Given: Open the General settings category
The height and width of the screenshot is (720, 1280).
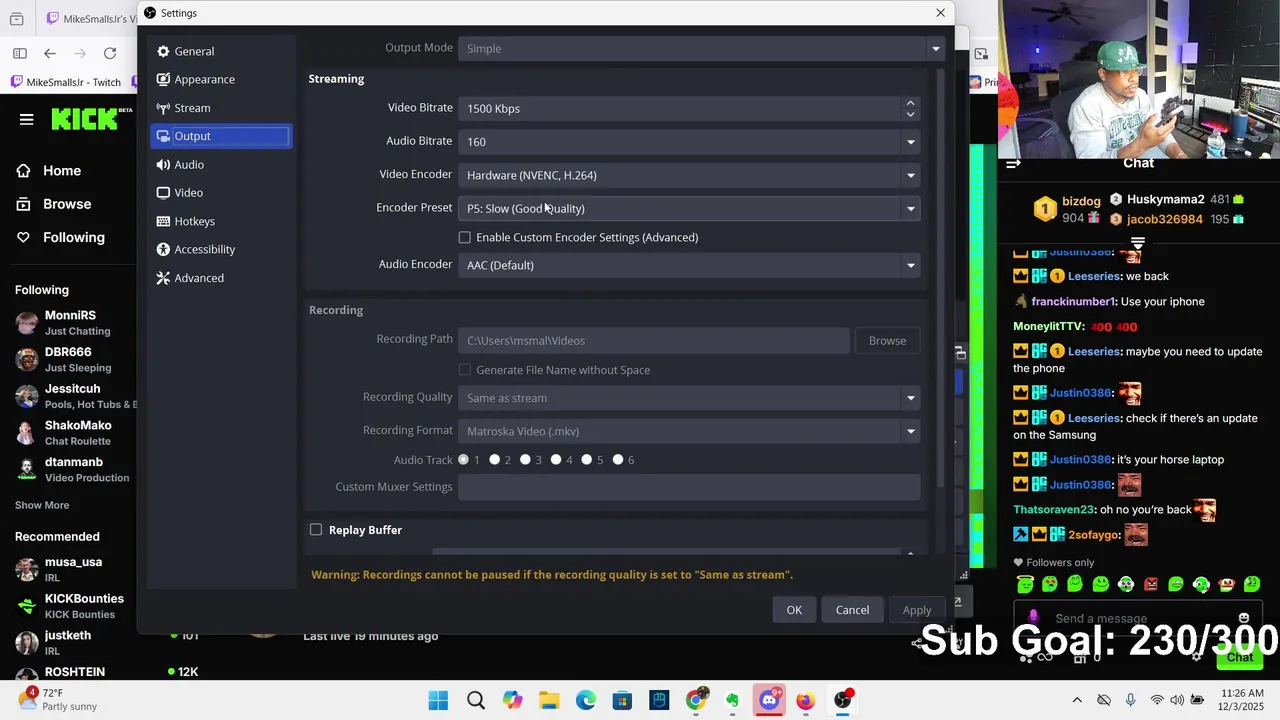Looking at the screenshot, I should (x=220, y=51).
